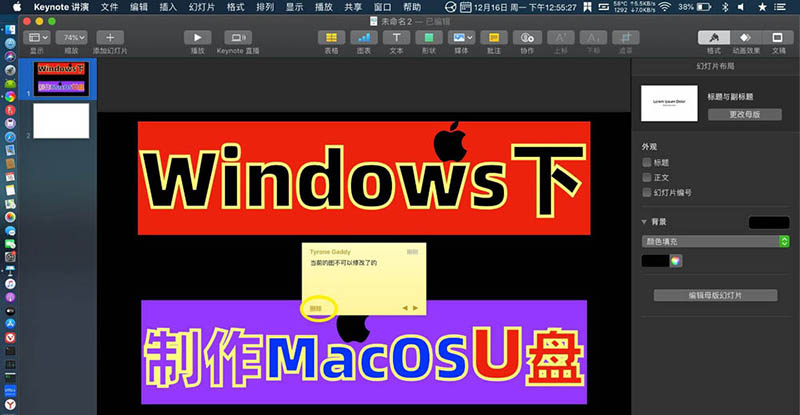Open the 窗口 menu

click(382, 7)
